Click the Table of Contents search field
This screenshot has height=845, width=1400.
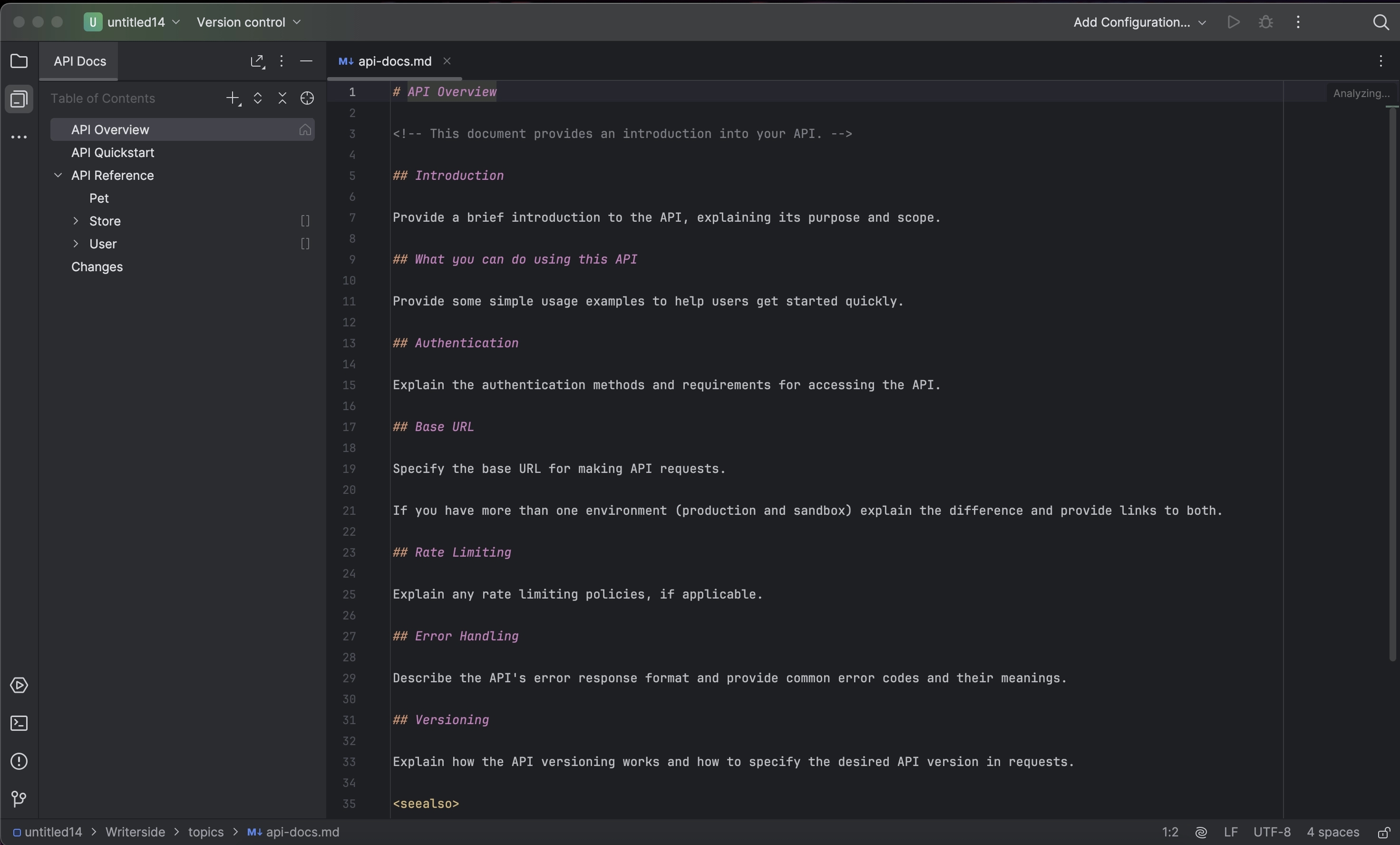[103, 98]
